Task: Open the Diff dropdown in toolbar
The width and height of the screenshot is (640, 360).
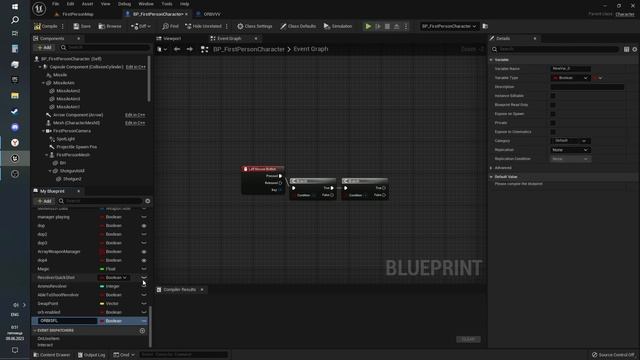Action: pyautogui.click(x=140, y=26)
